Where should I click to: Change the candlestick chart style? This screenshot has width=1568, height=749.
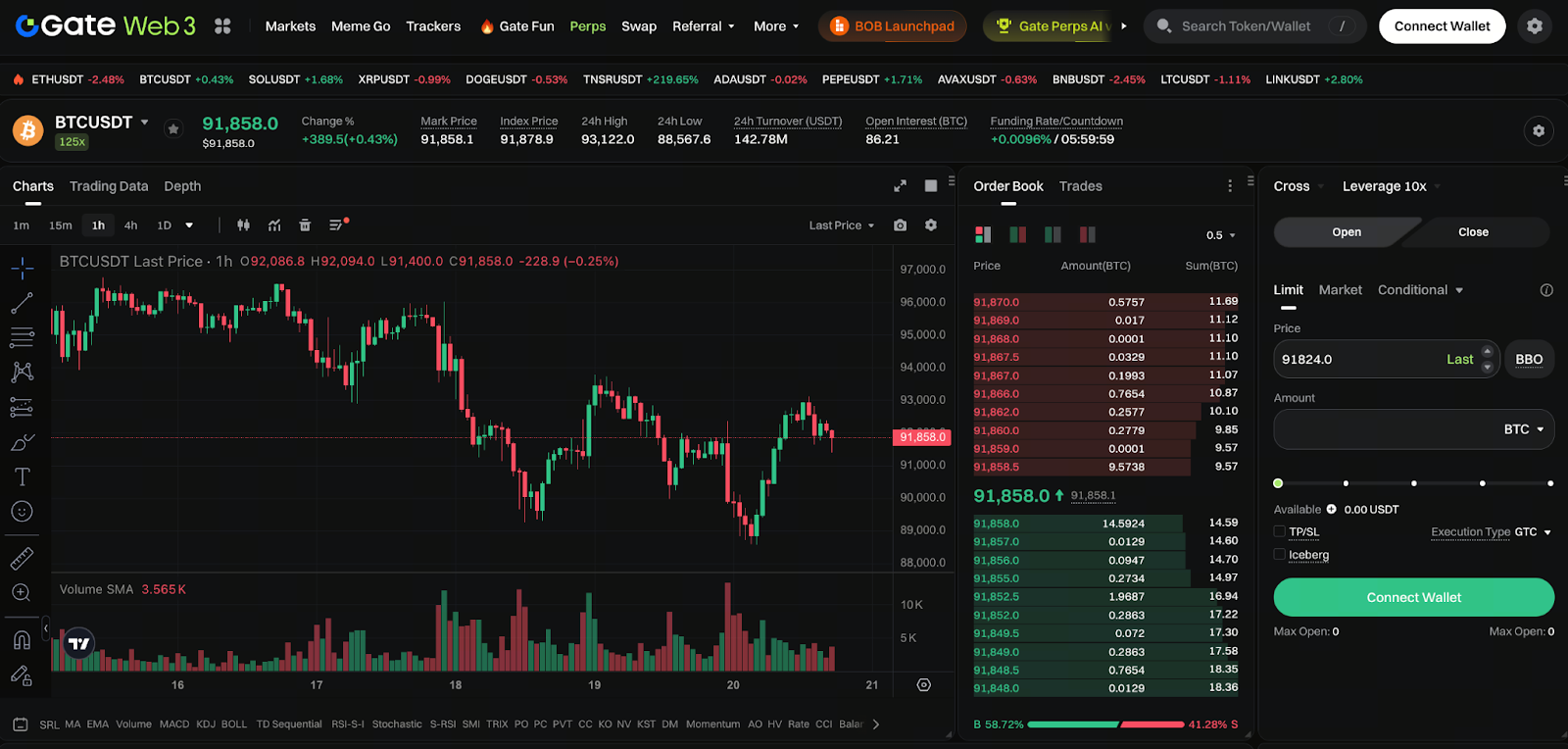243,225
